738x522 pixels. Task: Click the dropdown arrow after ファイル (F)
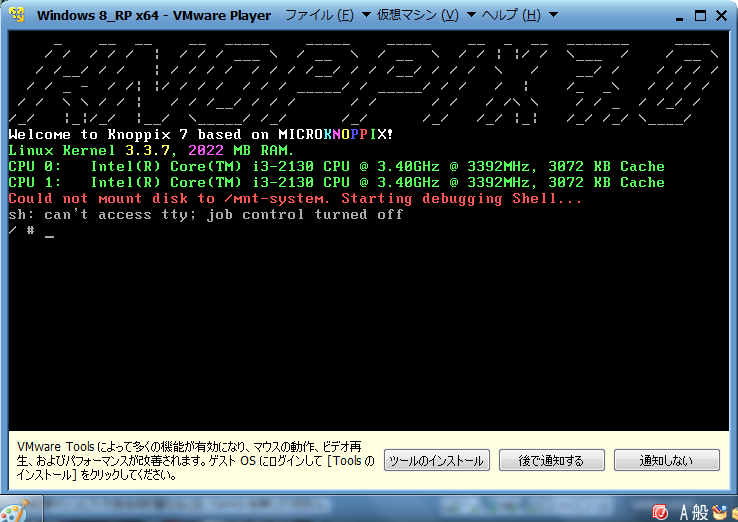click(x=366, y=15)
